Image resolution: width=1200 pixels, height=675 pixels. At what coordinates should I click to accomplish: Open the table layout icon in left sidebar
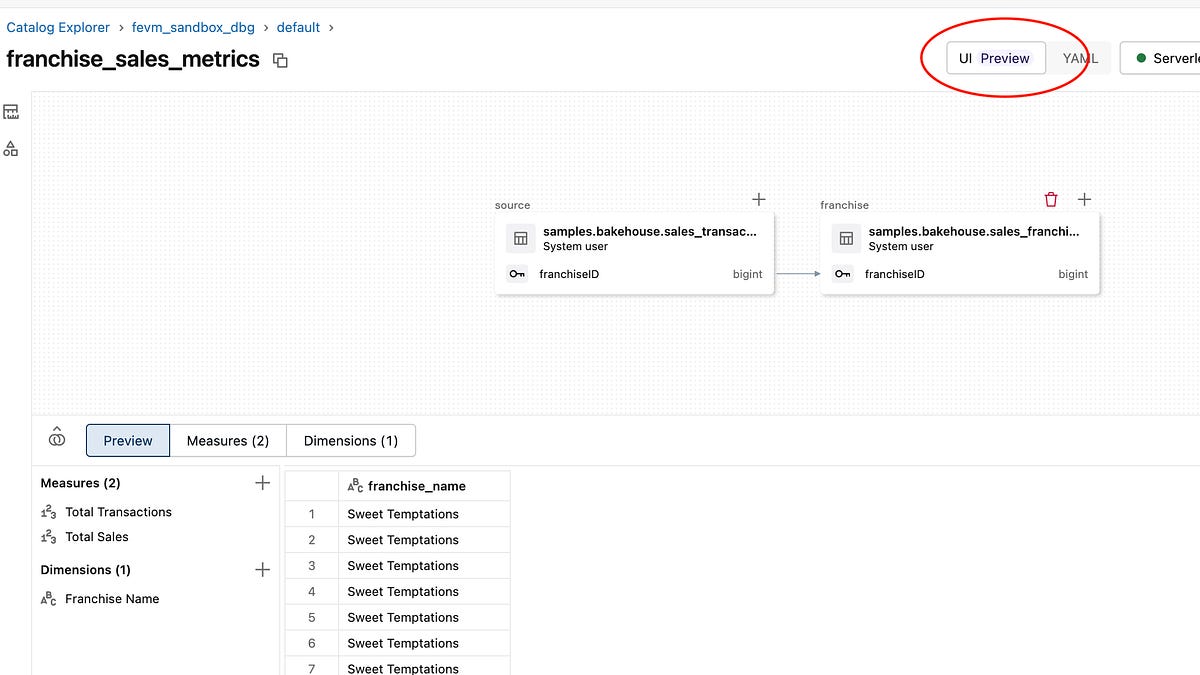11,111
